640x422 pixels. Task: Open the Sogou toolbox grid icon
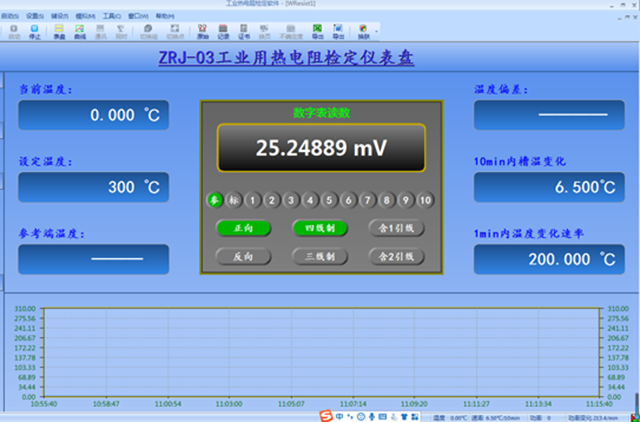(415, 416)
